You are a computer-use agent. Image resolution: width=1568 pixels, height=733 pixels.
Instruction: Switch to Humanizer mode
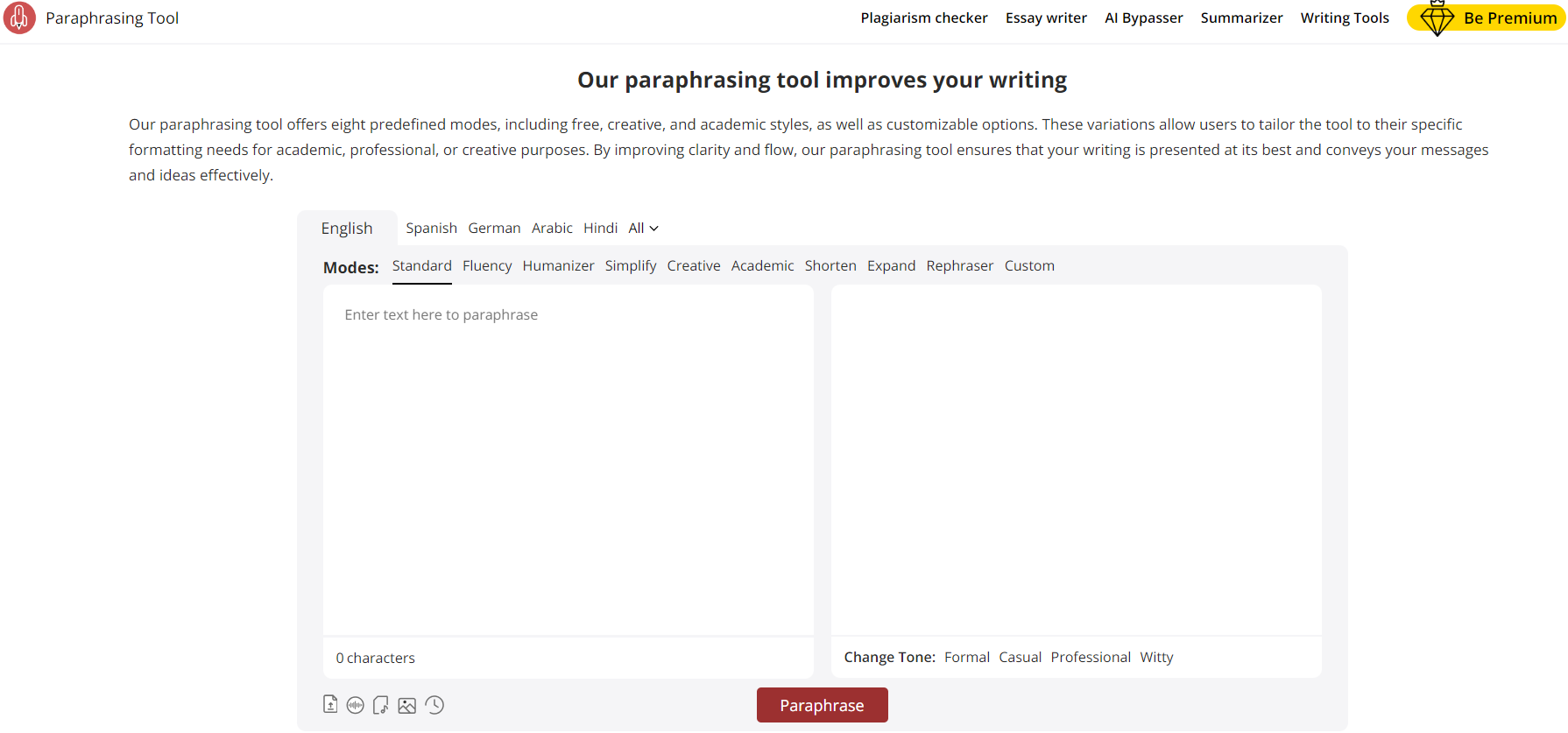(558, 266)
